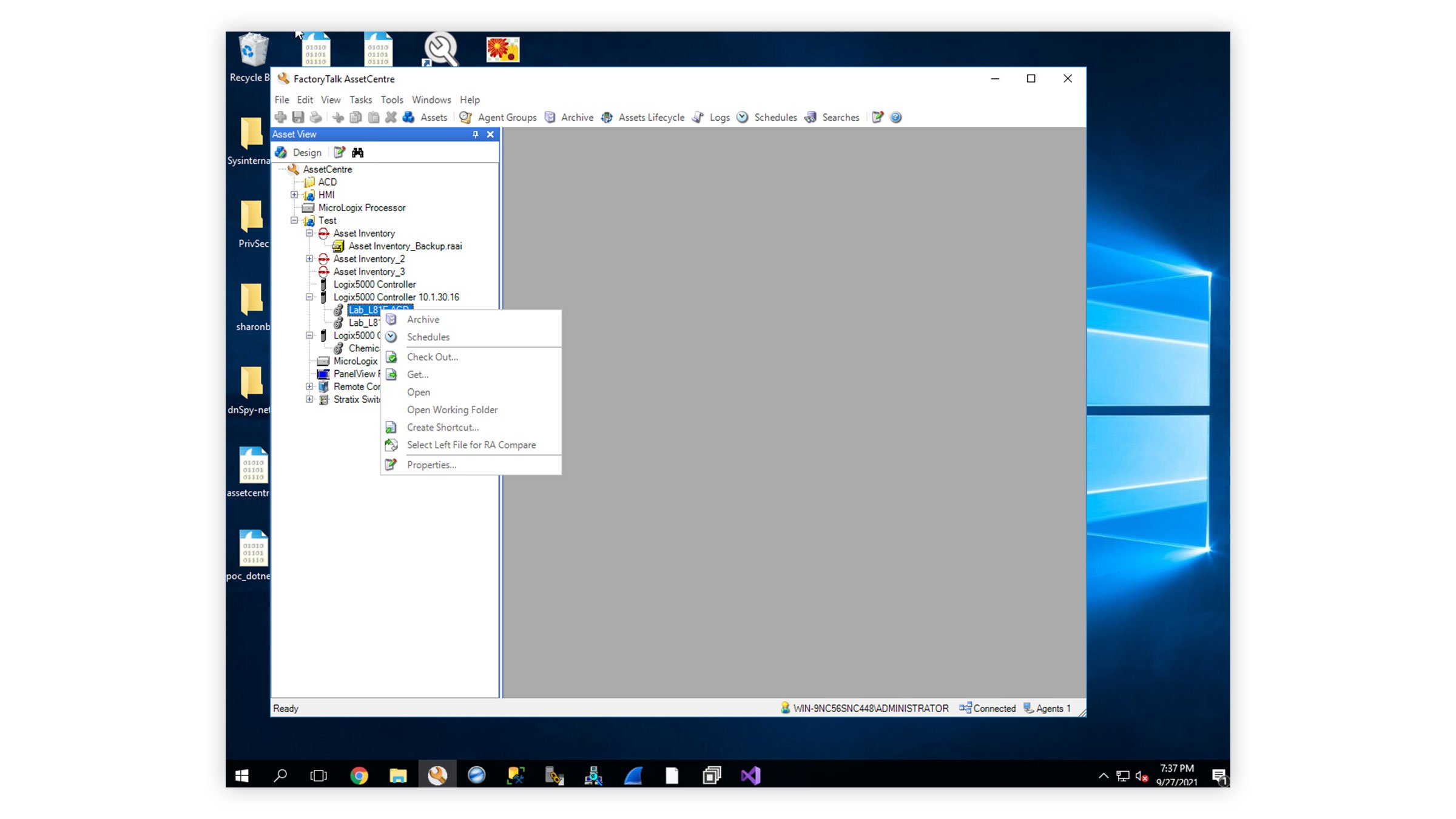The height and width of the screenshot is (819, 1456).
Task: Click Agents 1 status indicator
Action: point(1047,708)
